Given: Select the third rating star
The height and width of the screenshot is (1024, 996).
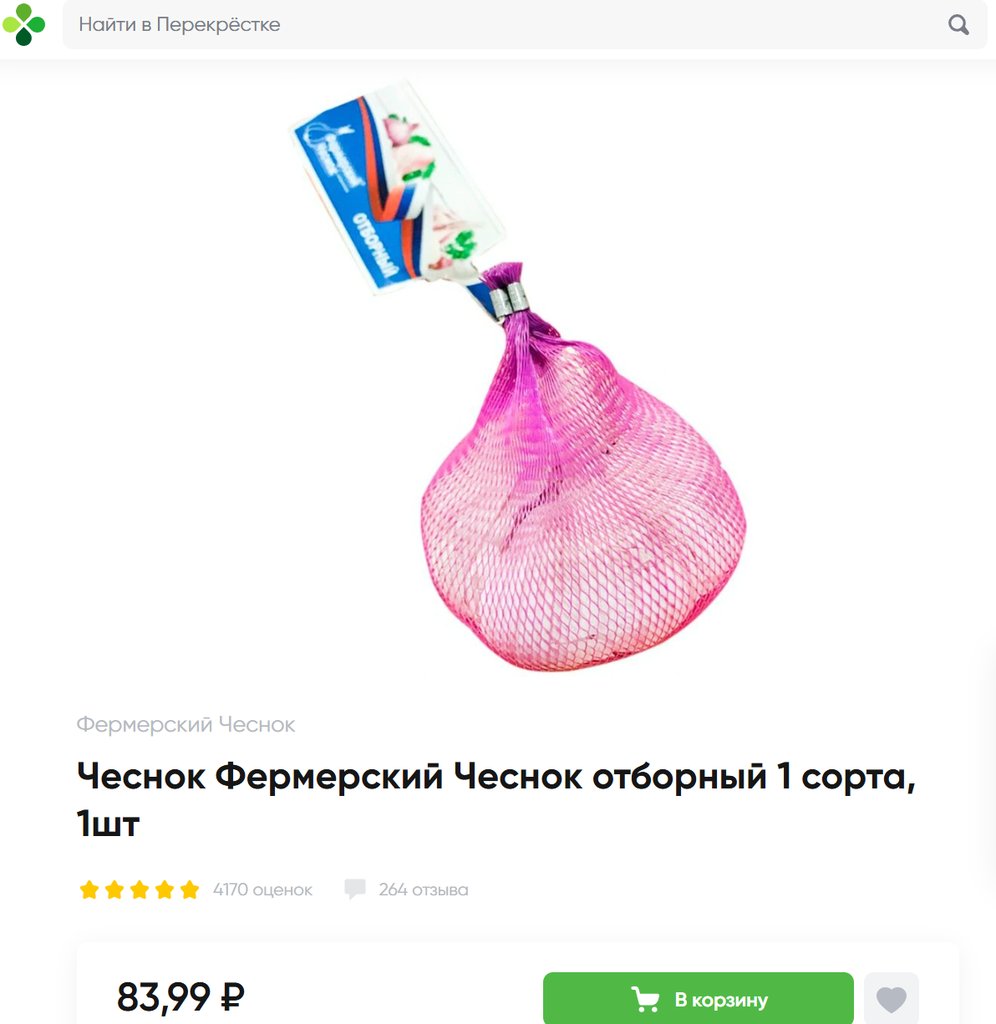Looking at the screenshot, I should (139, 889).
